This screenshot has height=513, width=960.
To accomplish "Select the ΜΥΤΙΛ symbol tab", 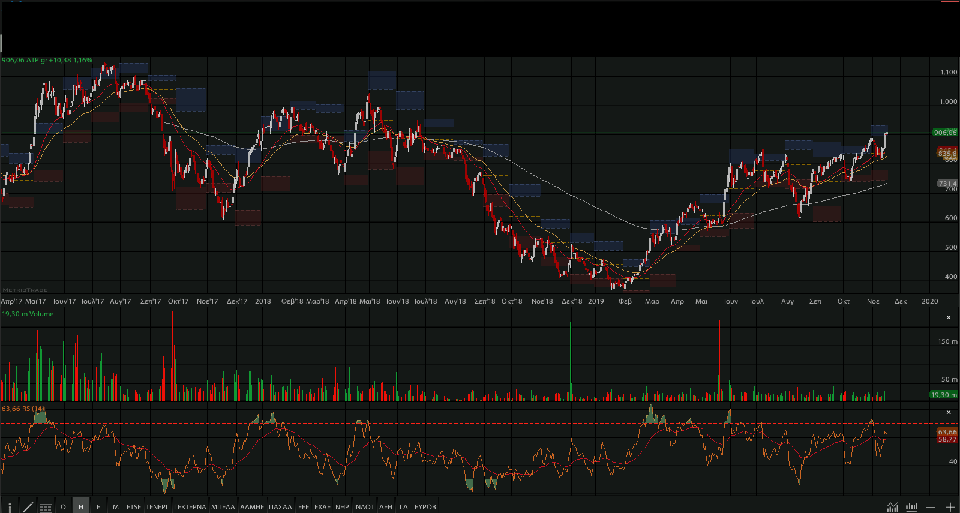I will (x=223, y=507).
